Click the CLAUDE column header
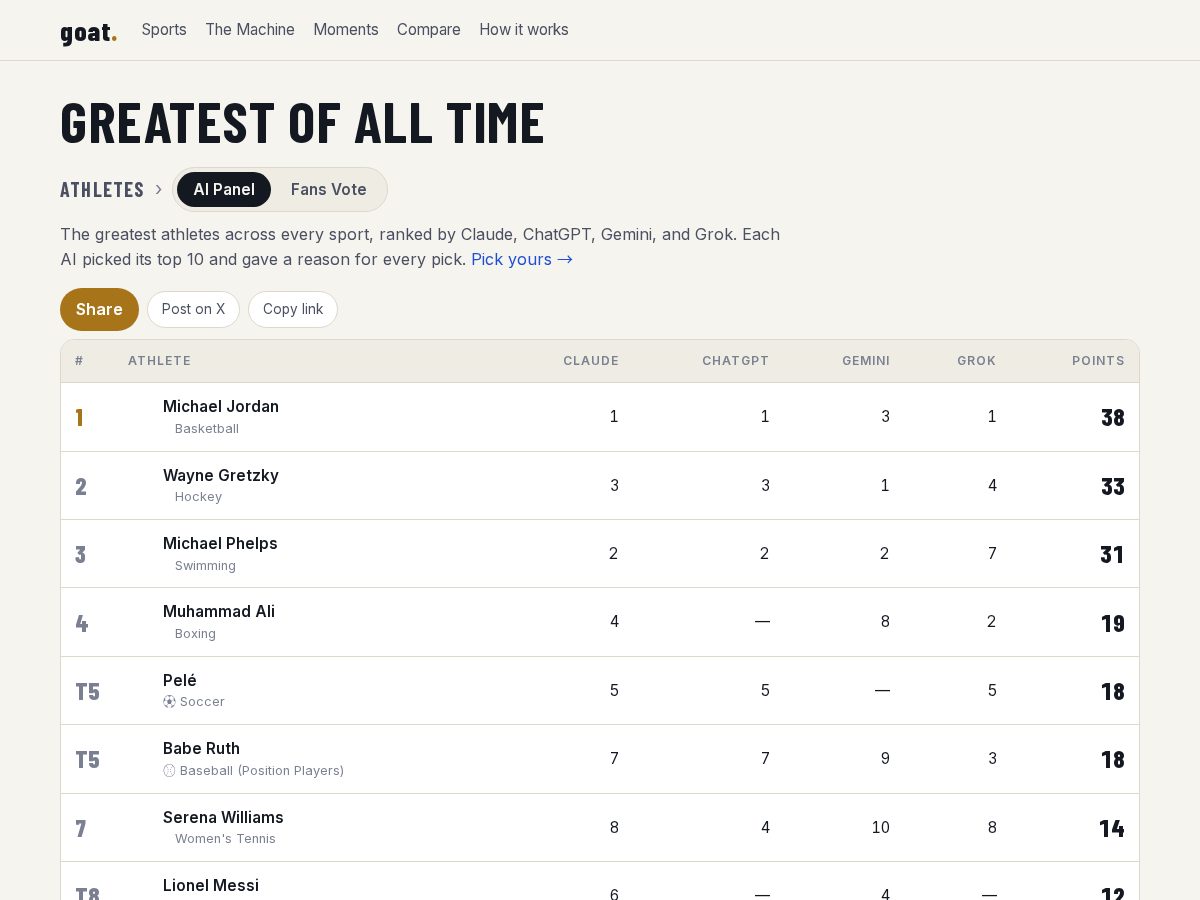 591,361
